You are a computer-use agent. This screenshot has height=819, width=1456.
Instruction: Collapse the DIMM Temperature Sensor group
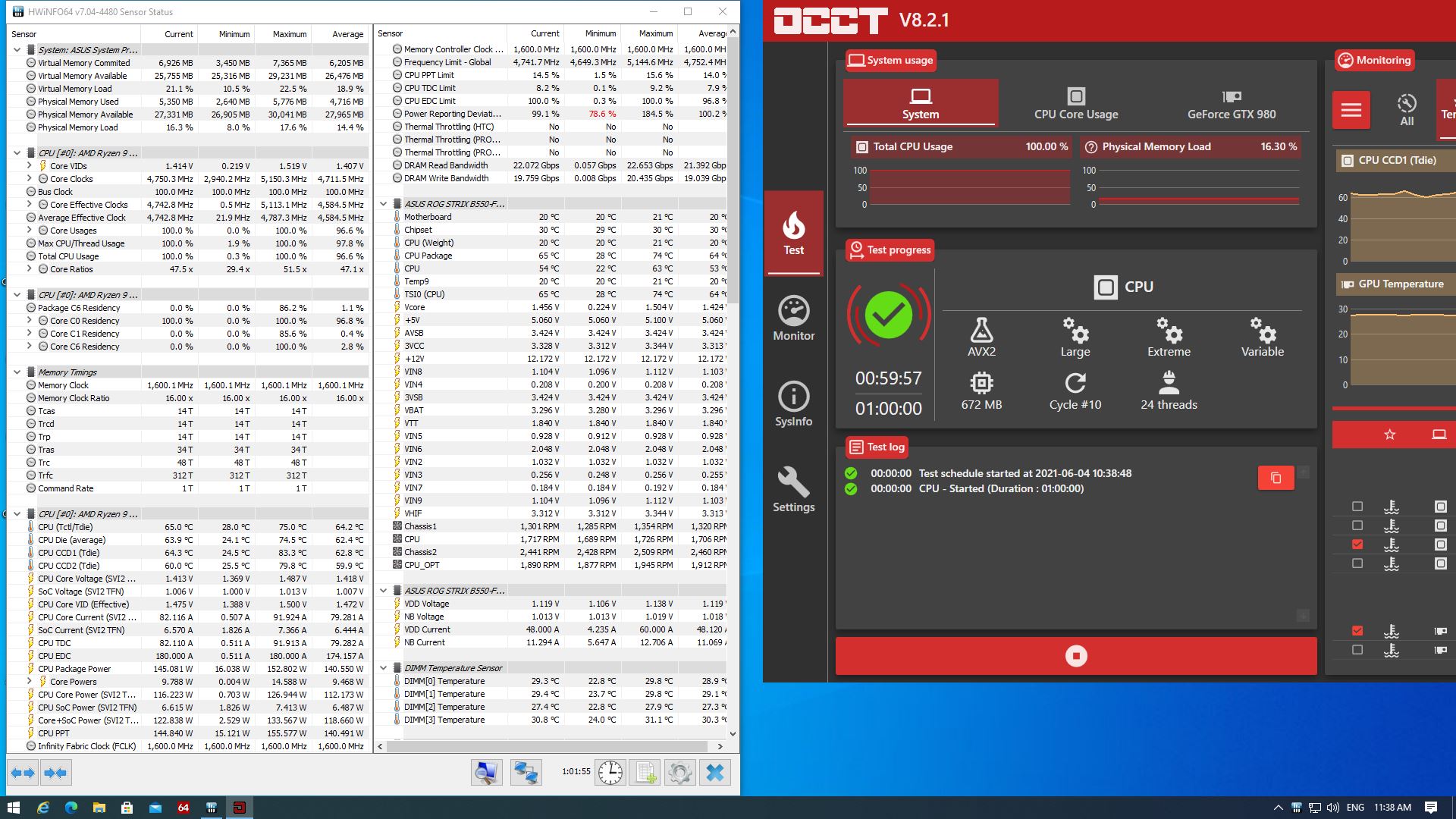[383, 668]
